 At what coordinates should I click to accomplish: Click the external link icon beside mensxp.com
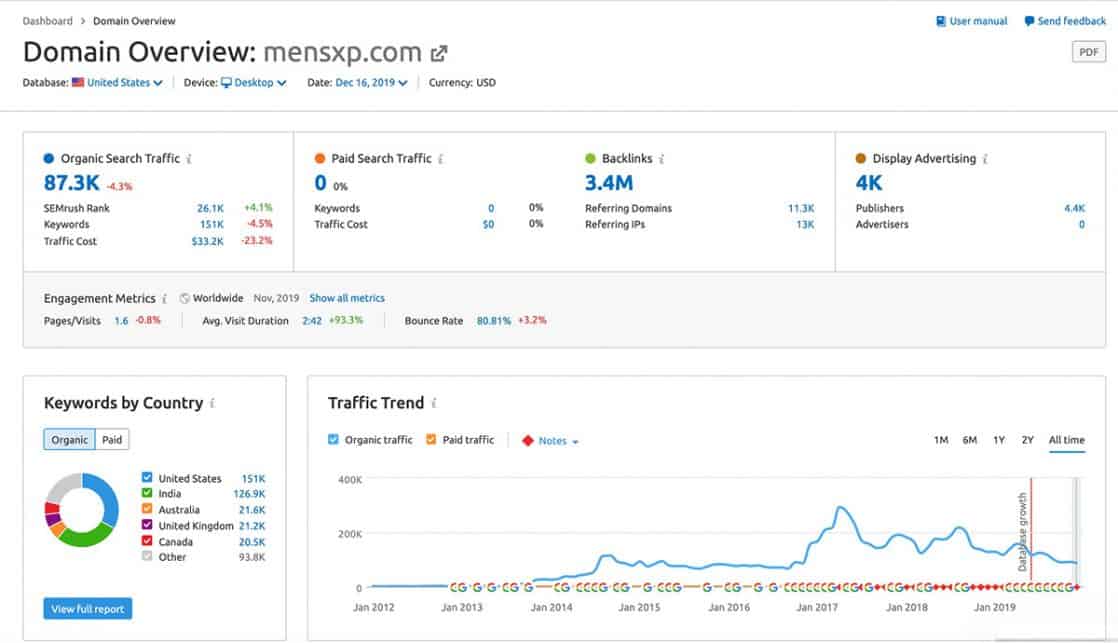pyautogui.click(x=439, y=53)
